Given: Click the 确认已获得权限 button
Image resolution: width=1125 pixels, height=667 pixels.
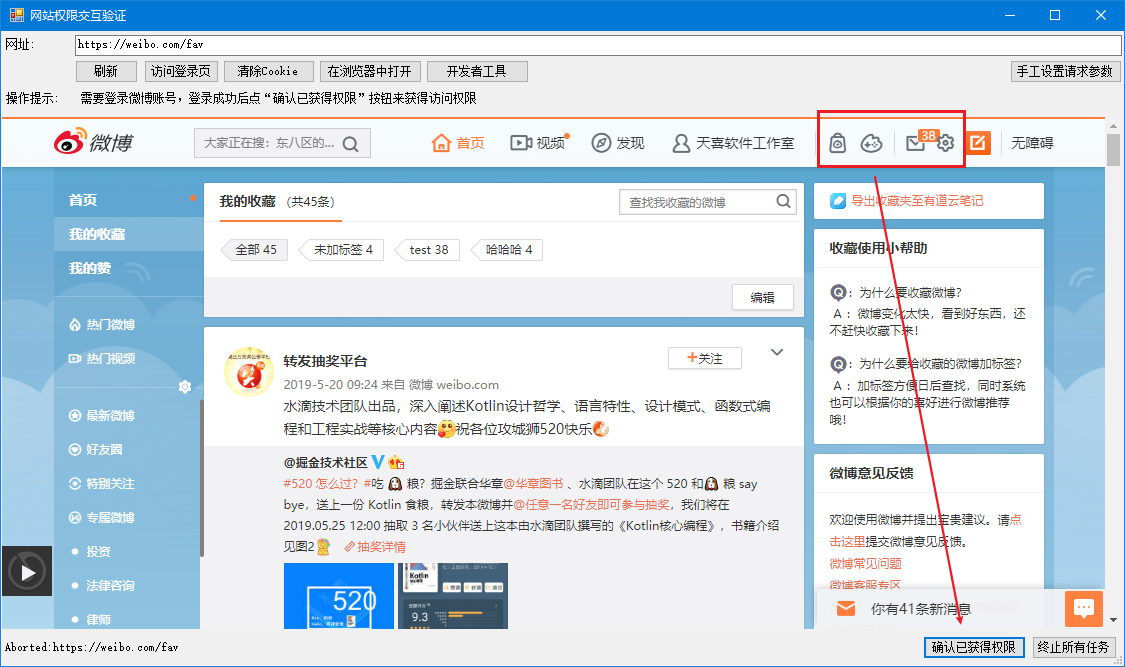Looking at the screenshot, I should tap(973, 647).
